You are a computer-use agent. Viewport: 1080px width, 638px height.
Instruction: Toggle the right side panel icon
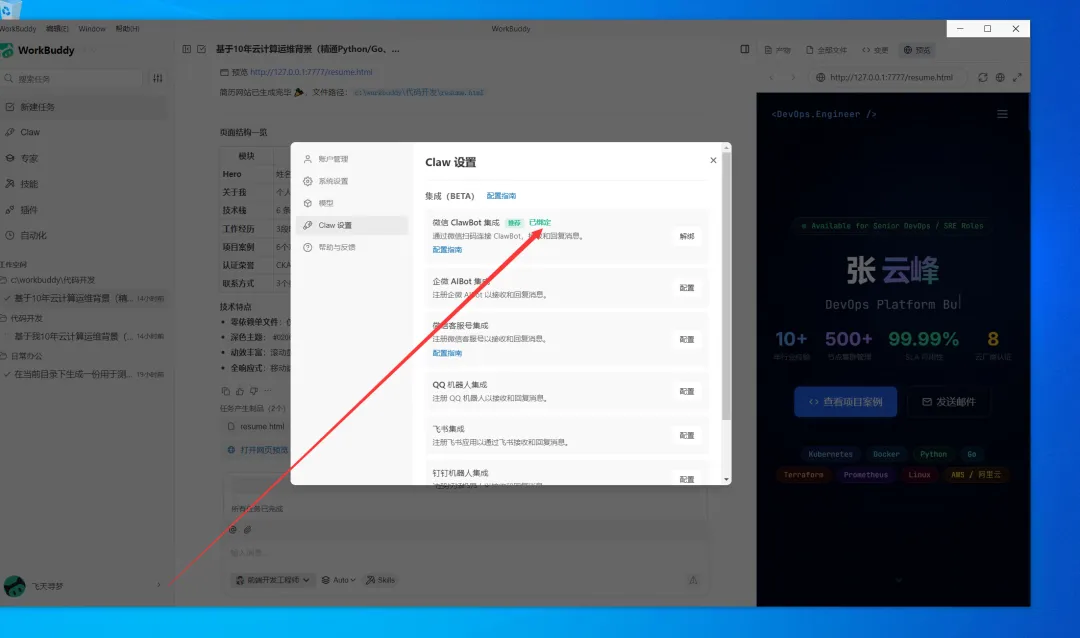(745, 50)
